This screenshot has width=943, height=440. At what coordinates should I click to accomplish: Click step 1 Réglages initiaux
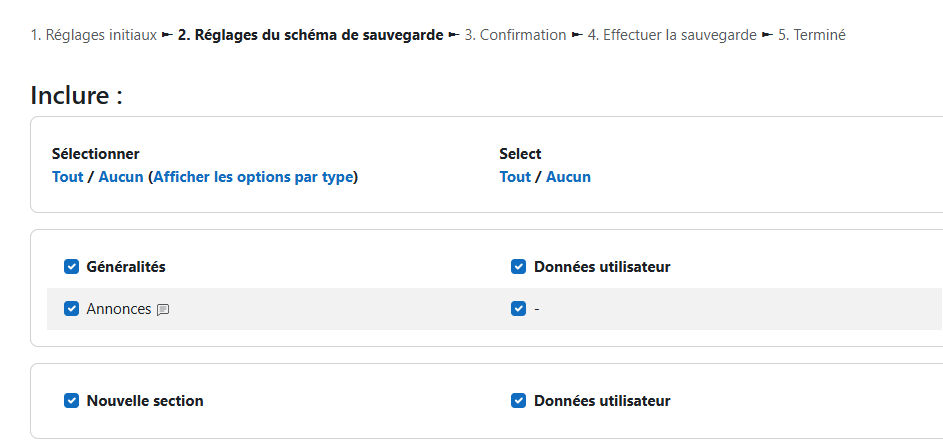(94, 35)
